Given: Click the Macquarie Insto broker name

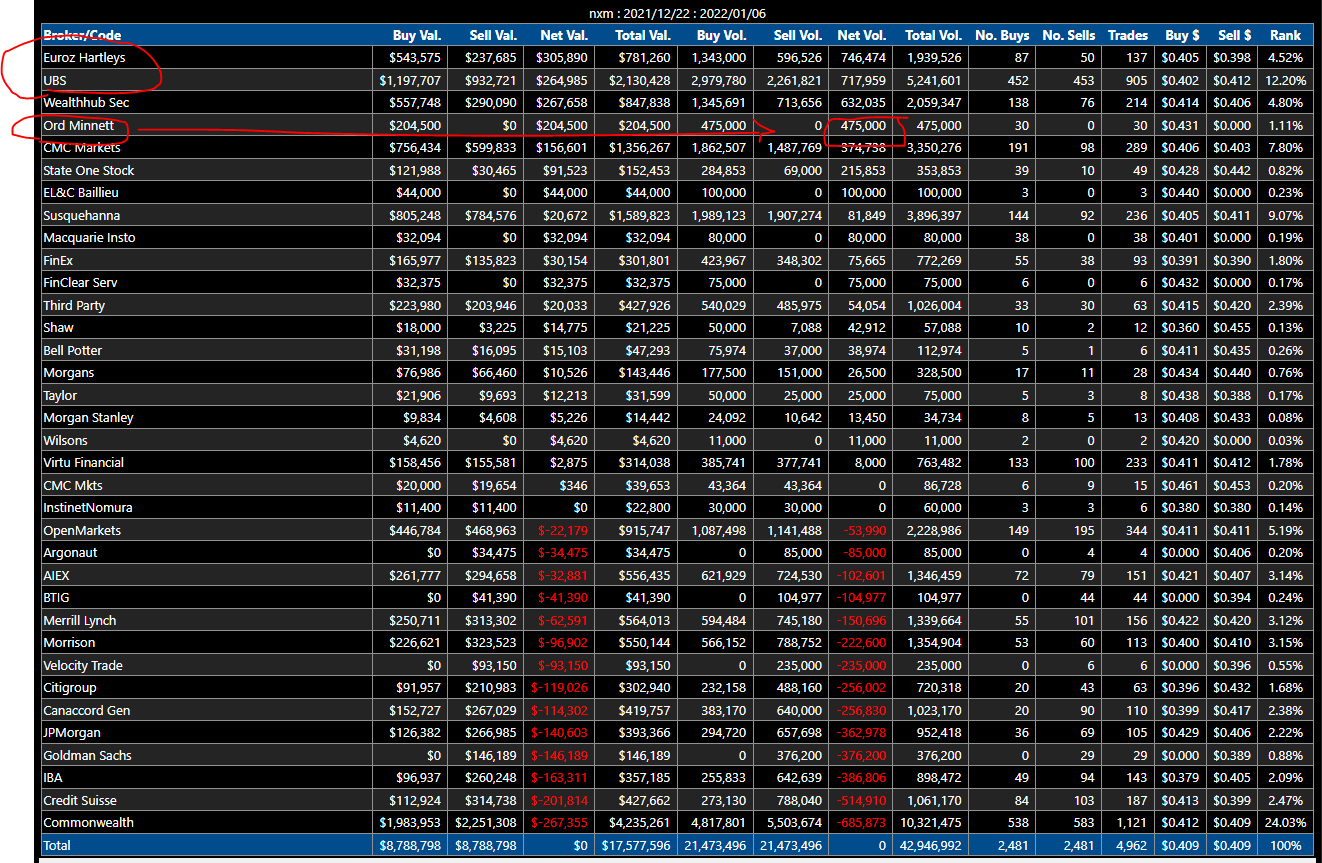Looking at the screenshot, I should pyautogui.click(x=89, y=237).
